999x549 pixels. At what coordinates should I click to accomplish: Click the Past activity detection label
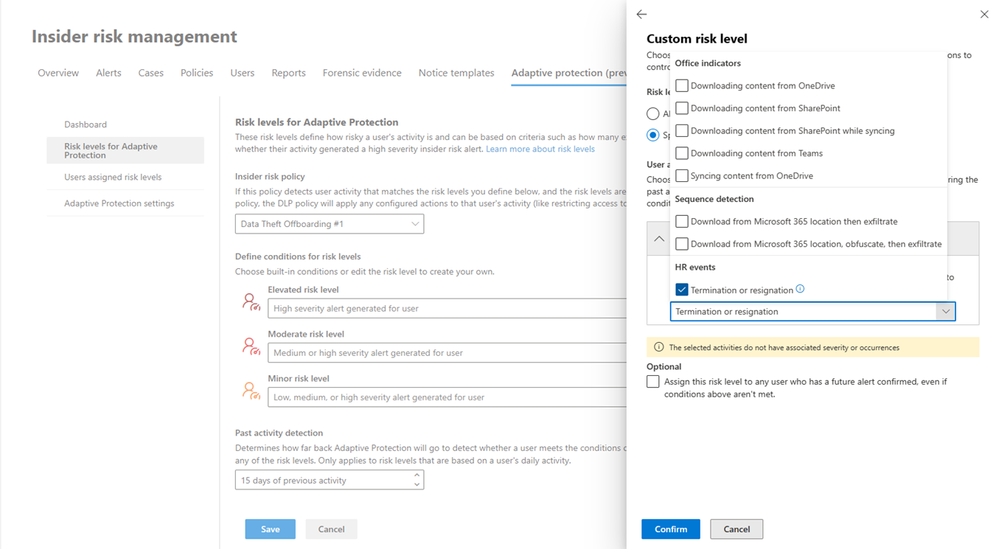coord(279,432)
